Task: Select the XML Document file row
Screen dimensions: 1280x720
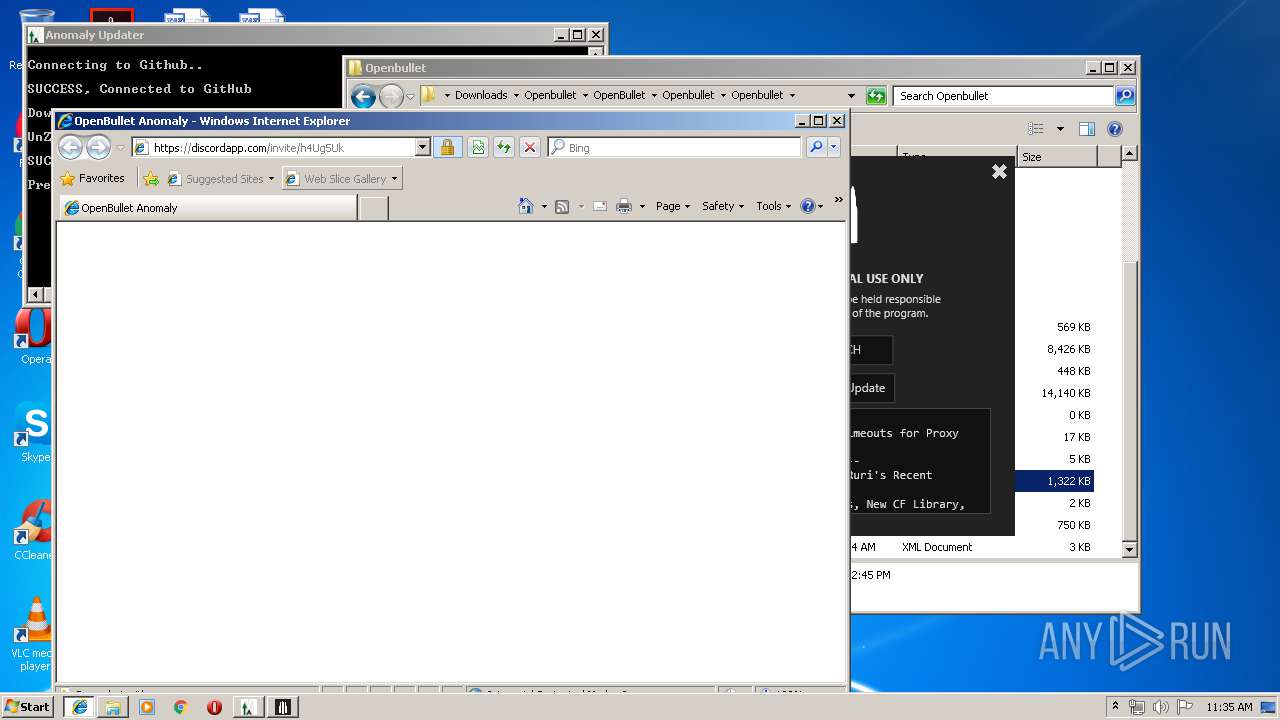Action: [x=971, y=547]
